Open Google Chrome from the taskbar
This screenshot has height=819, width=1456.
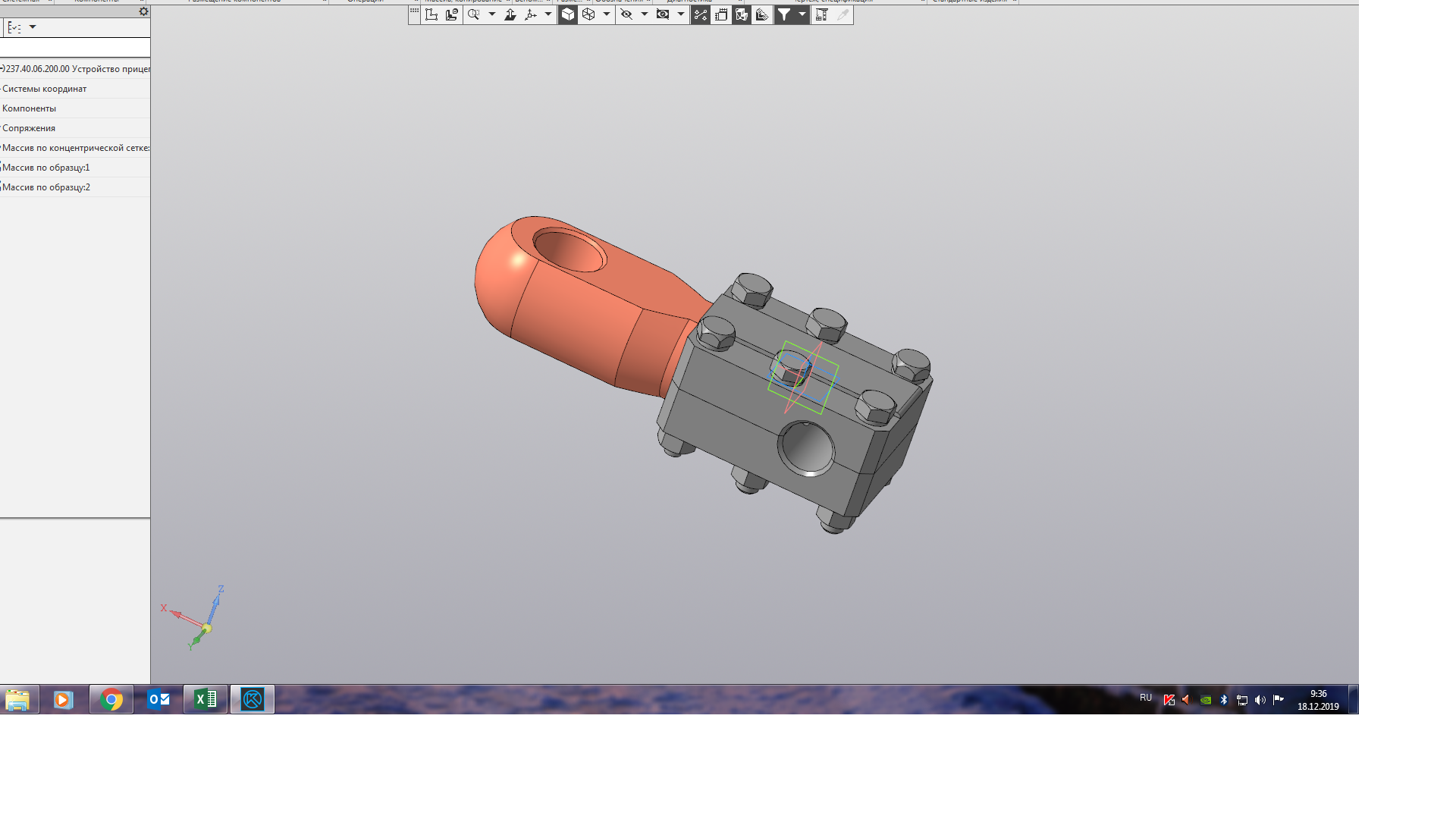[x=111, y=699]
